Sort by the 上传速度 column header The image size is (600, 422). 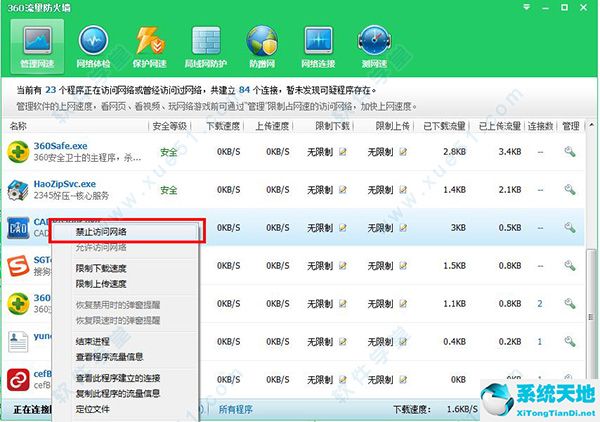pyautogui.click(x=272, y=126)
